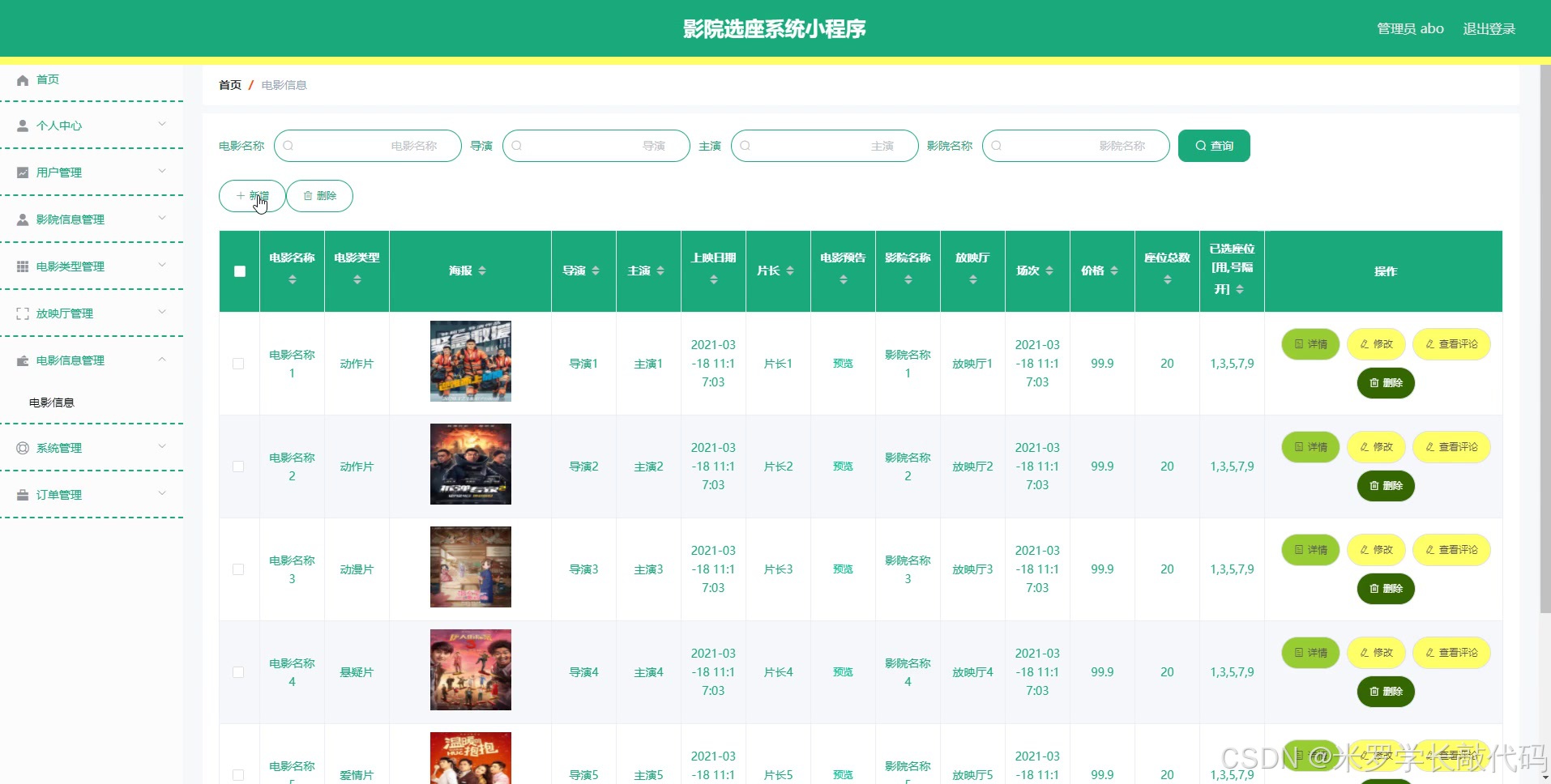Viewport: 1551px width, 784px height.
Task: Open 预览 trailer link for 电影名称2
Action: (843, 467)
